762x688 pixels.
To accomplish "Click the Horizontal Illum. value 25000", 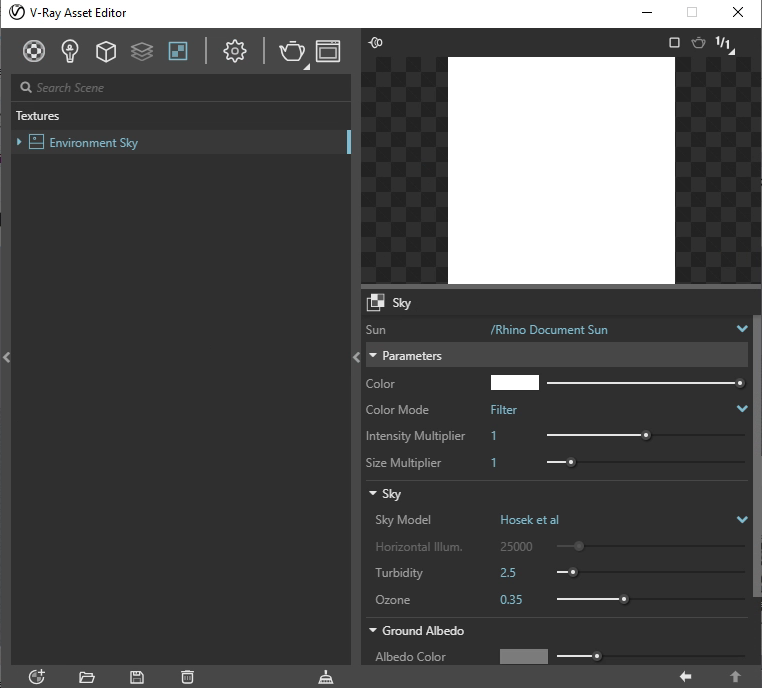I will tap(516, 547).
